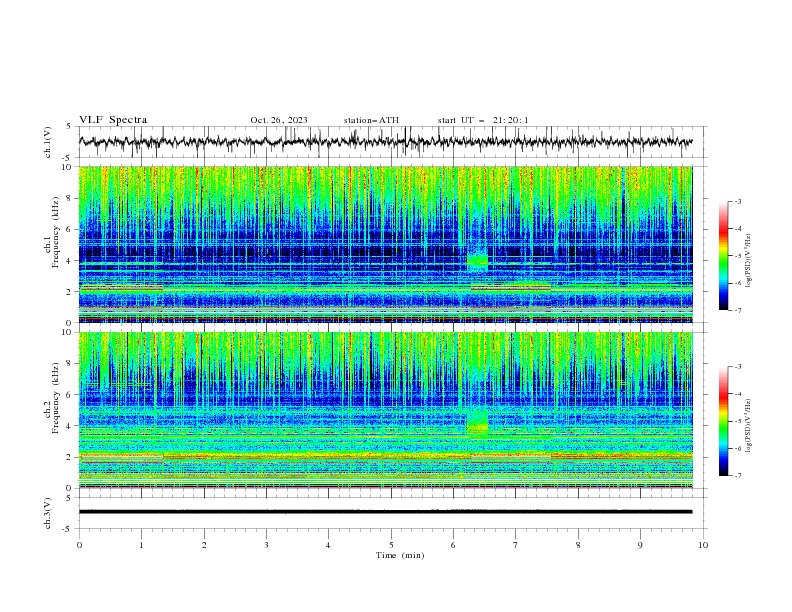Click the time axis tick label "3"
The width and height of the screenshot is (792, 612).
pos(266,545)
